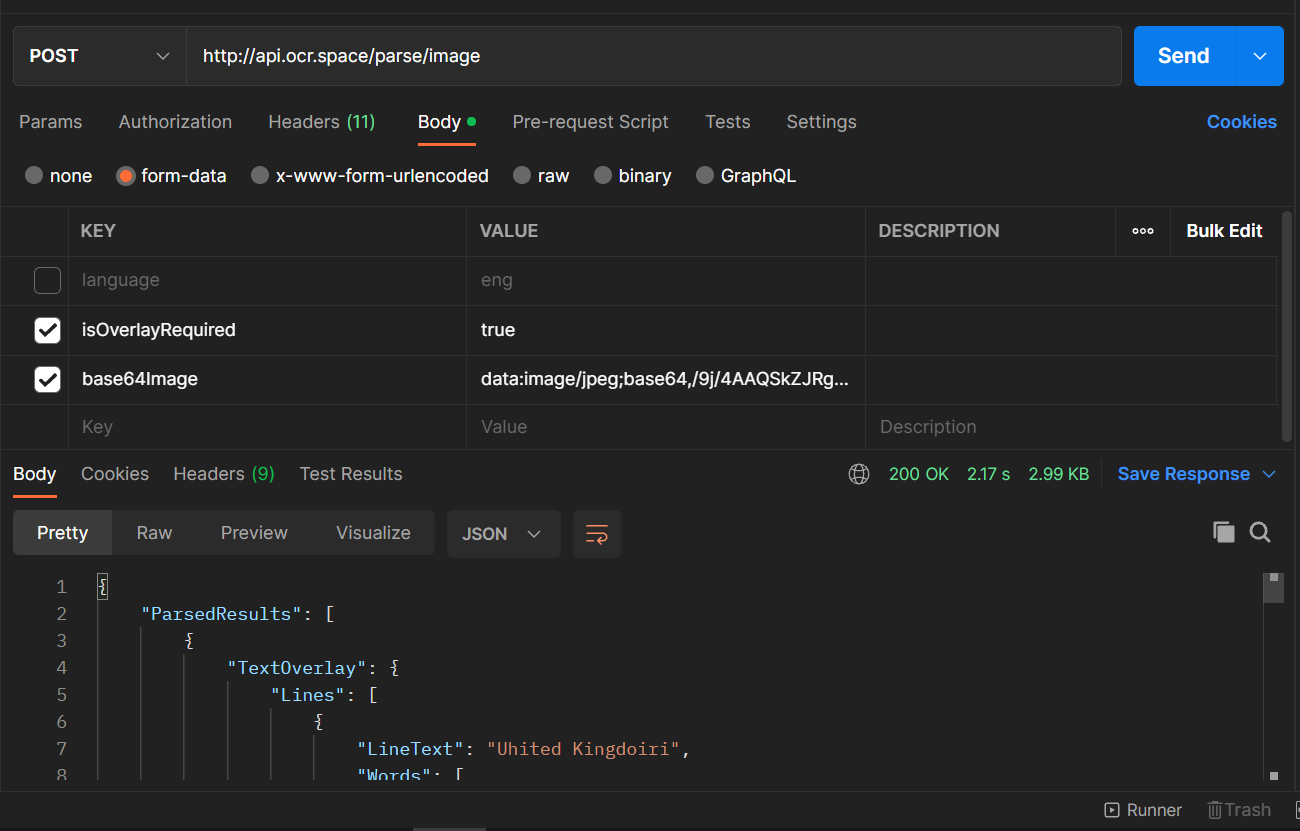Open the Cookies link at top right
This screenshot has width=1300, height=831.
[x=1242, y=122]
